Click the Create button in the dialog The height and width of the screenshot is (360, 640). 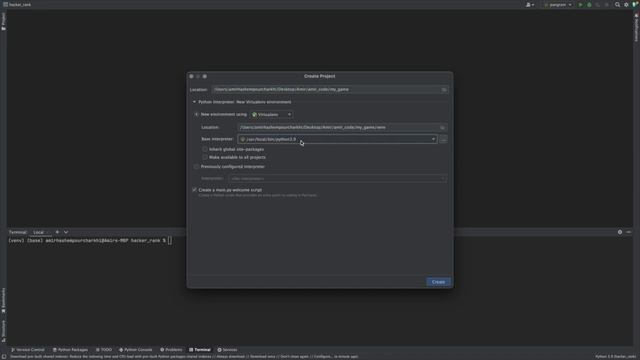(438, 282)
